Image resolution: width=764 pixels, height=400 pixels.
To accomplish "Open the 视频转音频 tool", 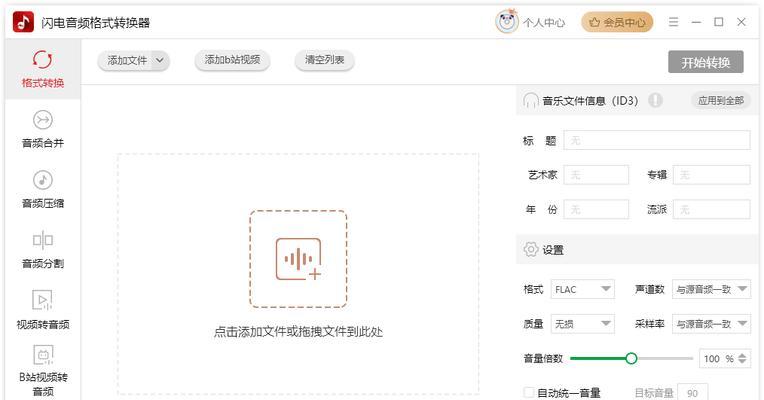I will point(43,310).
